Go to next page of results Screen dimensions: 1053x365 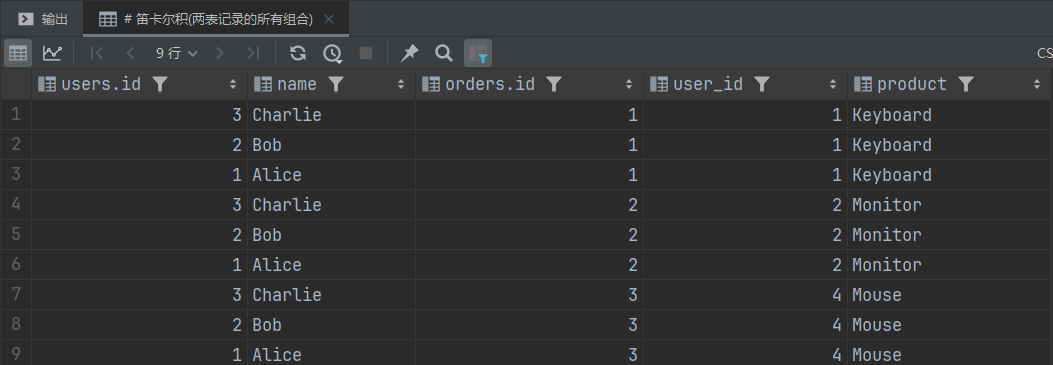[x=220, y=53]
